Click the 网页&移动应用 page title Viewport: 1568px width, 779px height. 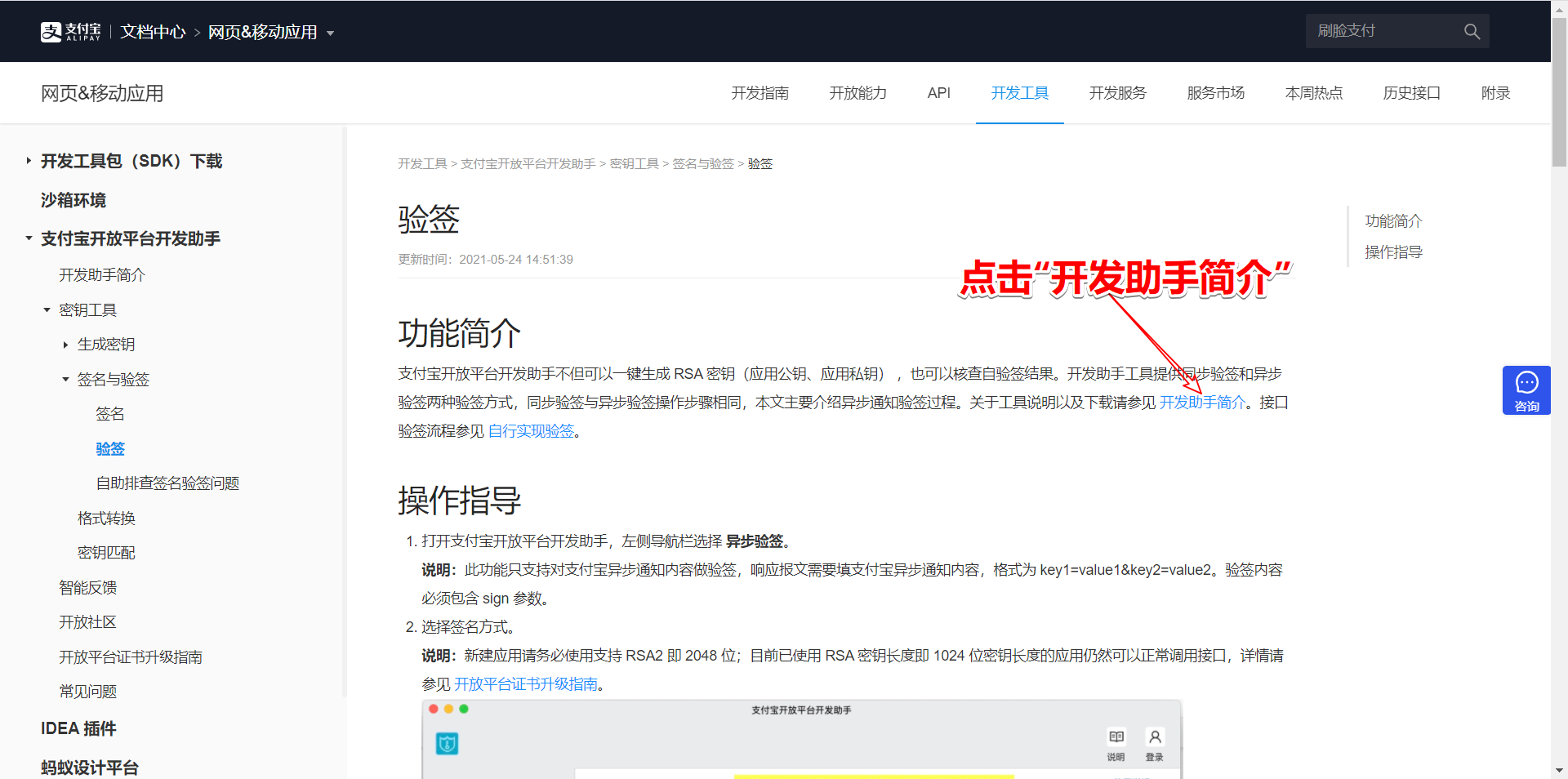click(102, 93)
